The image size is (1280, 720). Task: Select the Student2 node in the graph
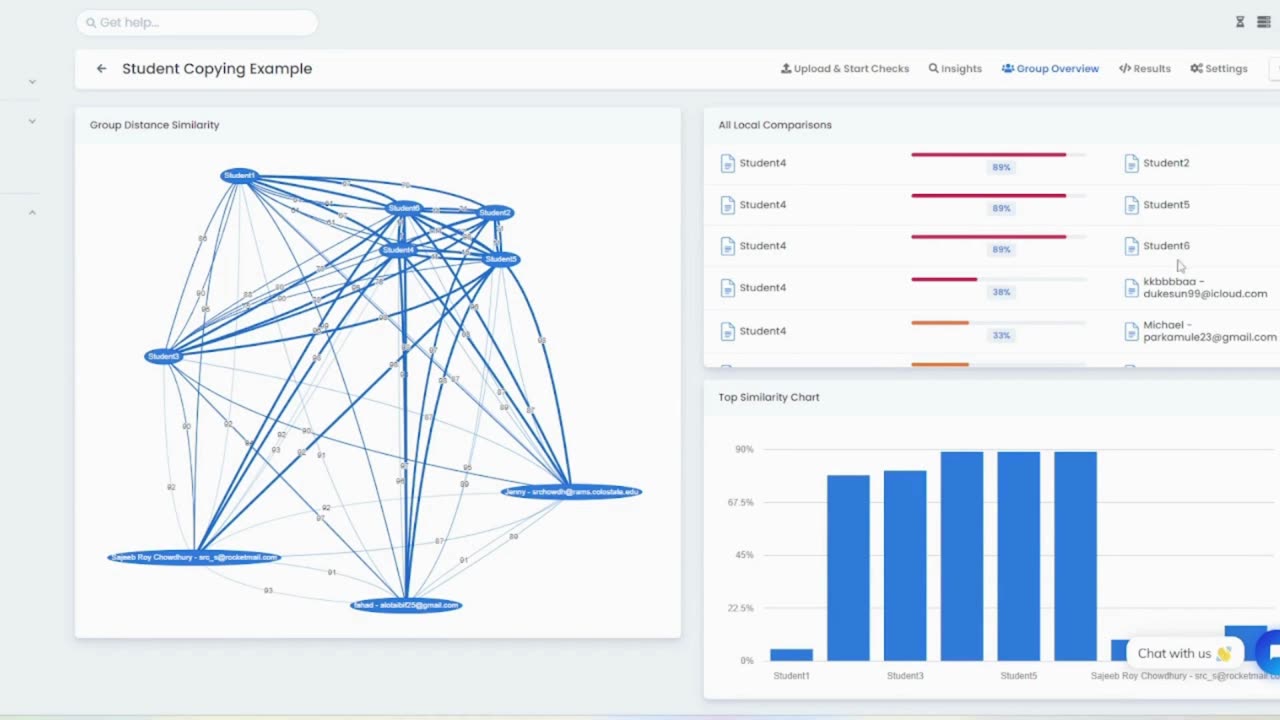pos(495,212)
